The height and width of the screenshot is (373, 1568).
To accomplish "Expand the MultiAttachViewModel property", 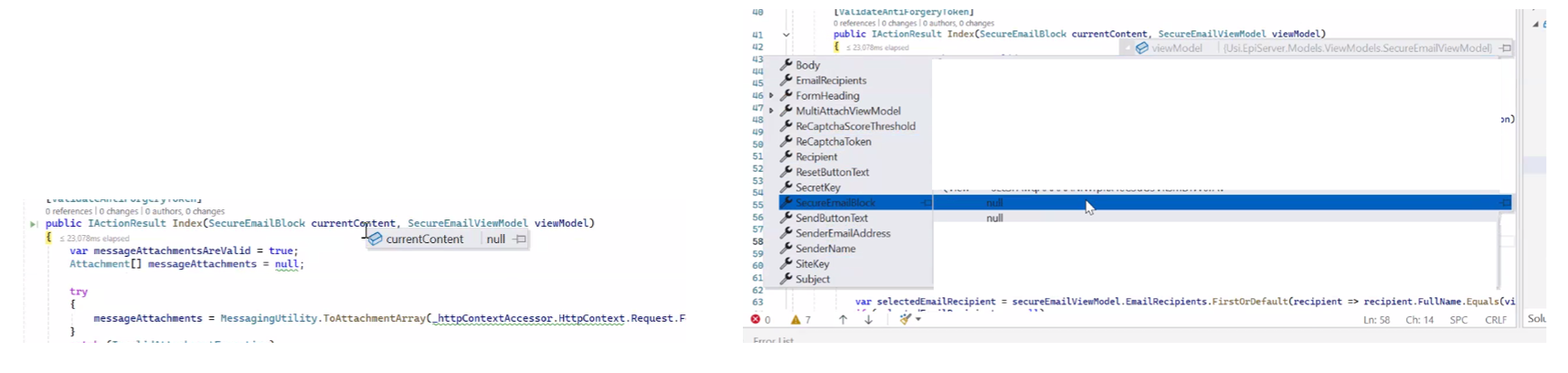I will [771, 112].
